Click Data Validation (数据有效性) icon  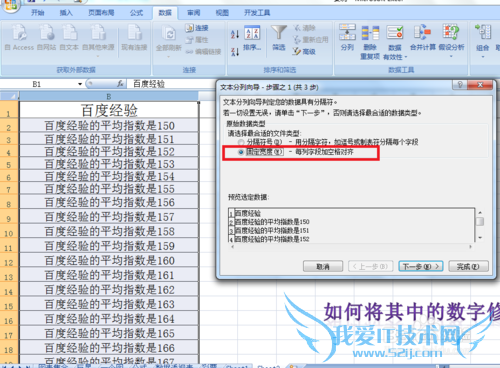[395, 42]
